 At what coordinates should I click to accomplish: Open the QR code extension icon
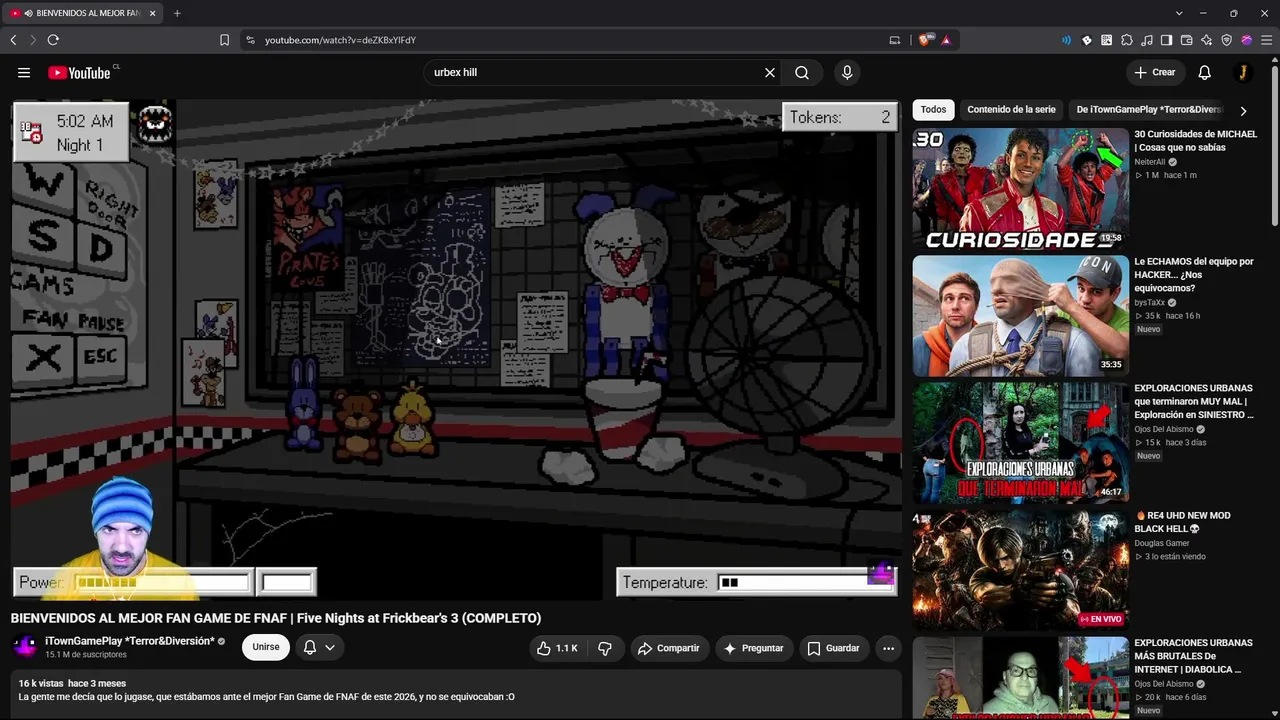click(1107, 40)
